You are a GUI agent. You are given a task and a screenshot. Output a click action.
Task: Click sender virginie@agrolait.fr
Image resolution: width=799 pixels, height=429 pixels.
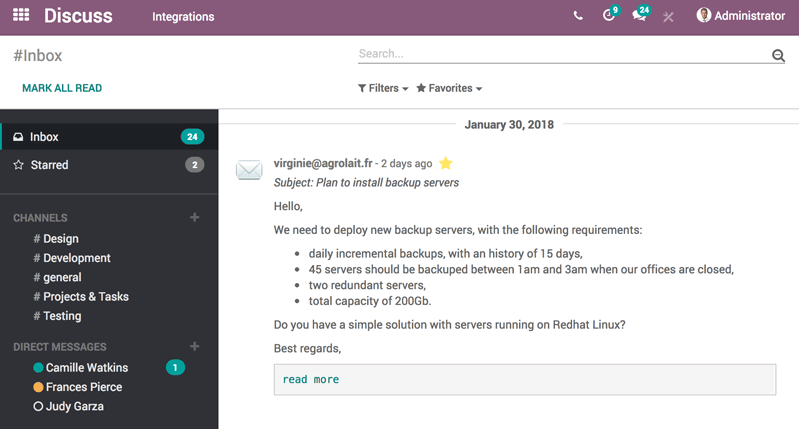coord(323,163)
